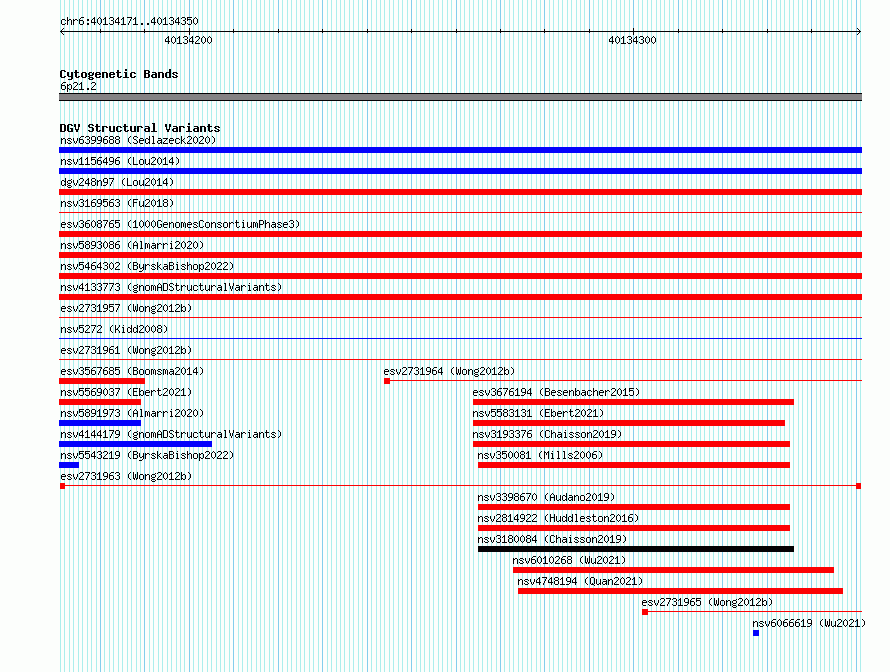Screen dimensions: 890x672
Task: Click nsv5569037 (Ebert2021) label
Action: tap(126, 392)
